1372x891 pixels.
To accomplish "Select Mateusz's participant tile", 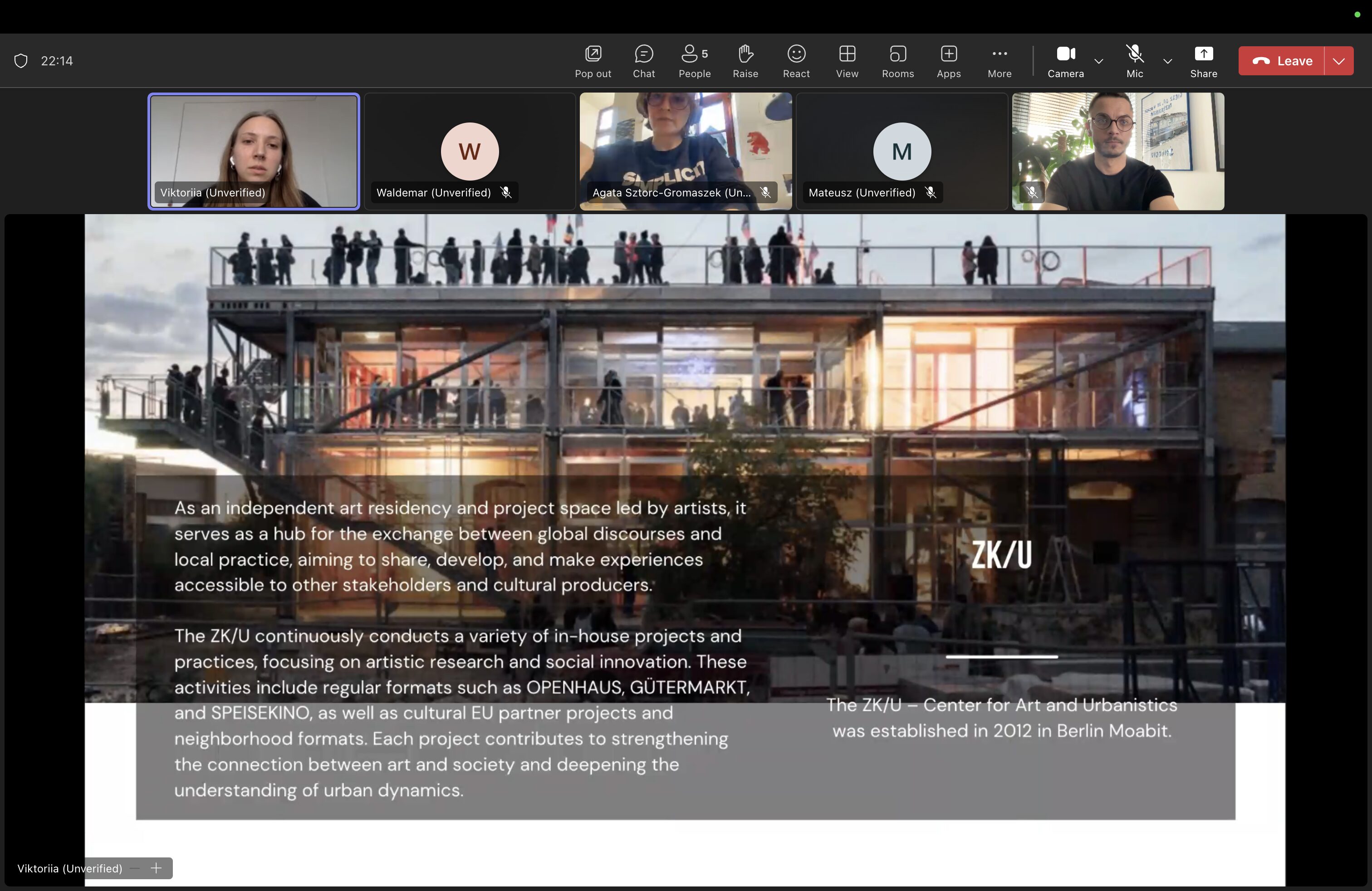I will point(902,152).
